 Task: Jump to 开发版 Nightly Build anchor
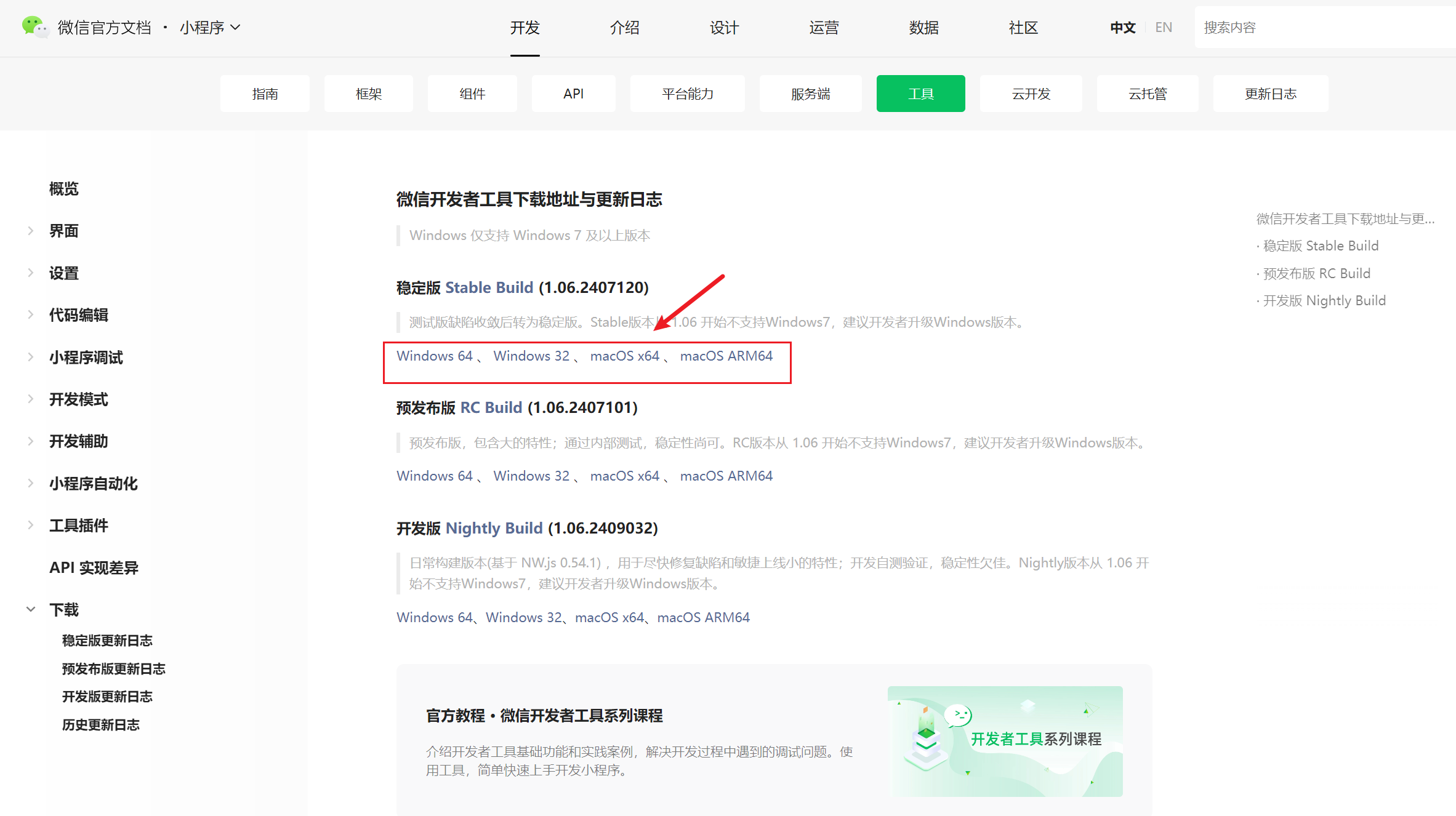(1324, 300)
